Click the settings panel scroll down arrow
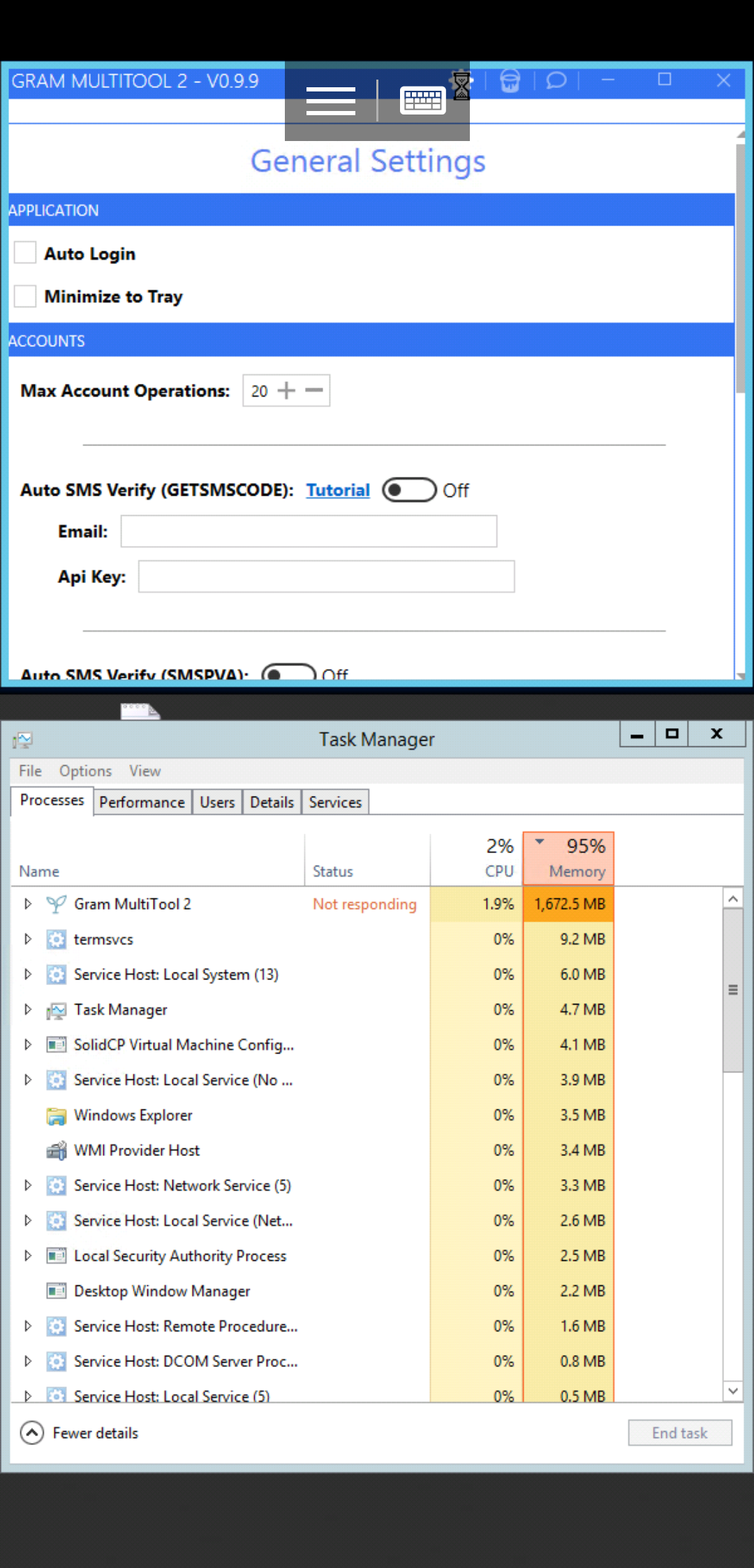 click(x=740, y=675)
